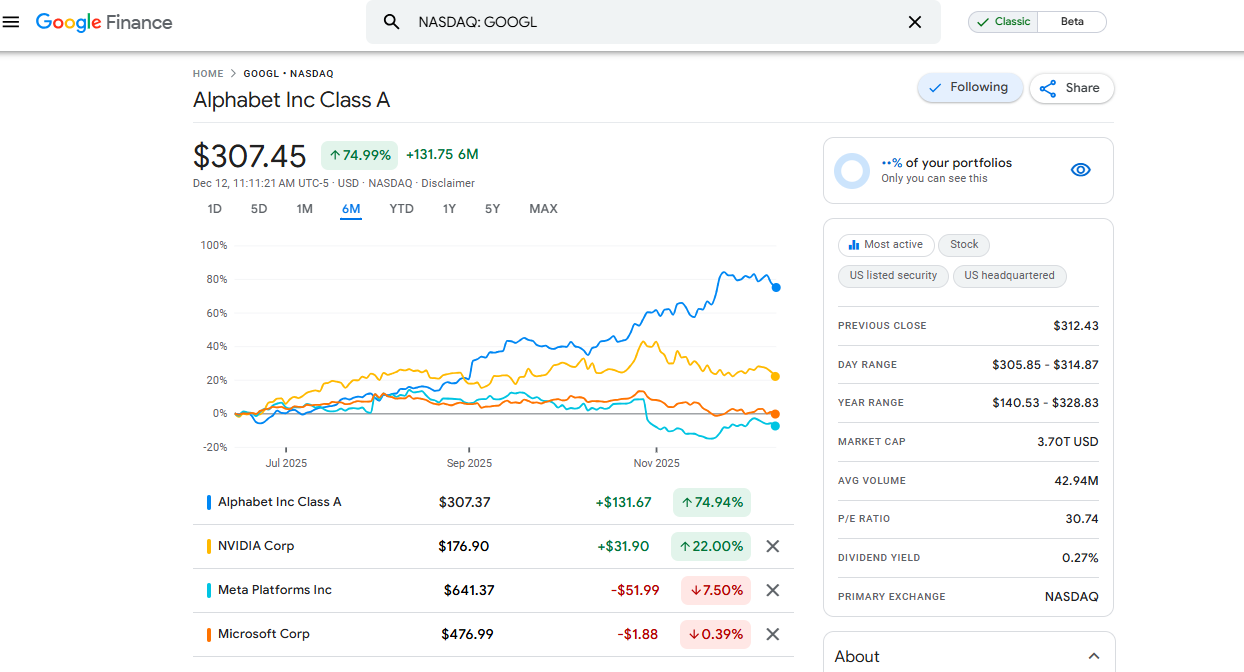Click Microsoft's 0.39% loss badge

coord(716,634)
